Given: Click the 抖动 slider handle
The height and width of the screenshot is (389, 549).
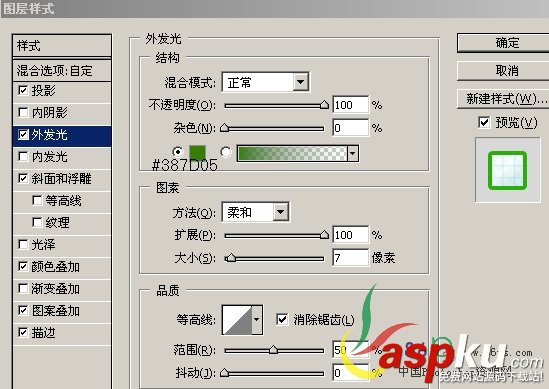Looking at the screenshot, I should point(224,373).
